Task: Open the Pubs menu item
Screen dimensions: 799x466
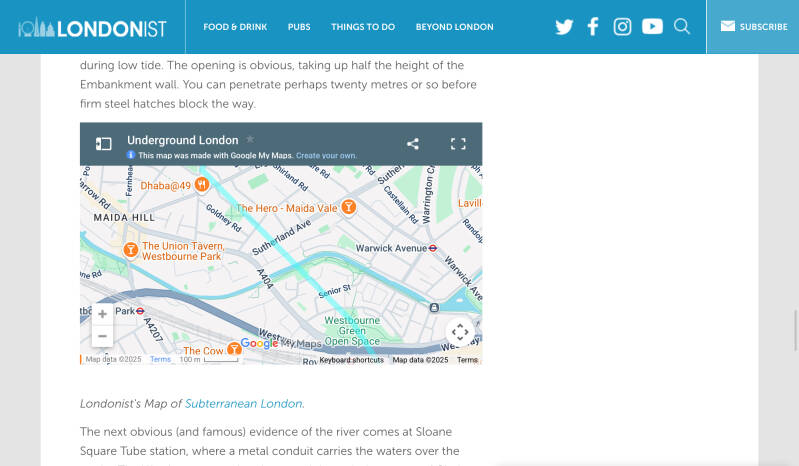Action: click(x=299, y=27)
